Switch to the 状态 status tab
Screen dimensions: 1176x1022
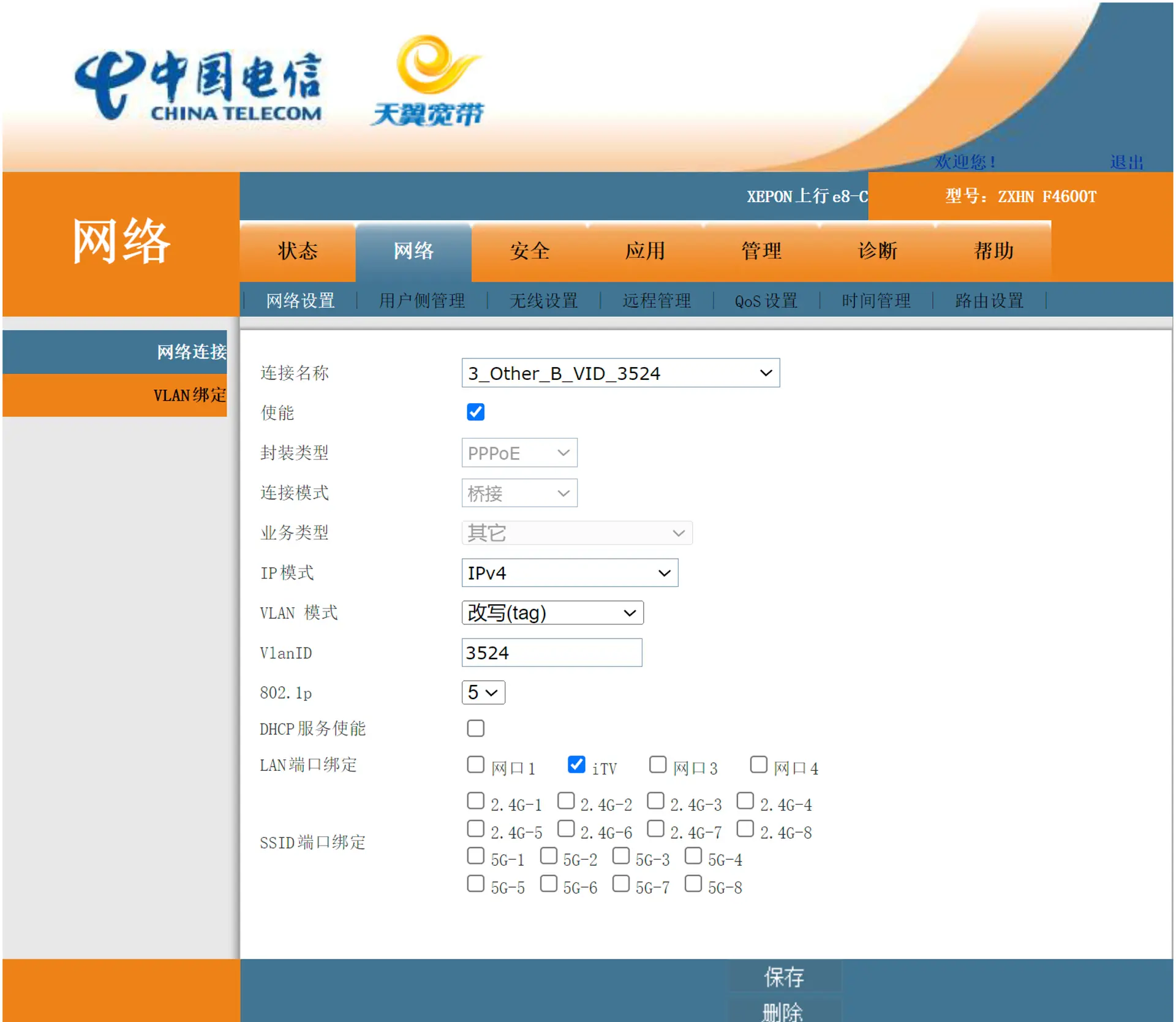click(298, 251)
